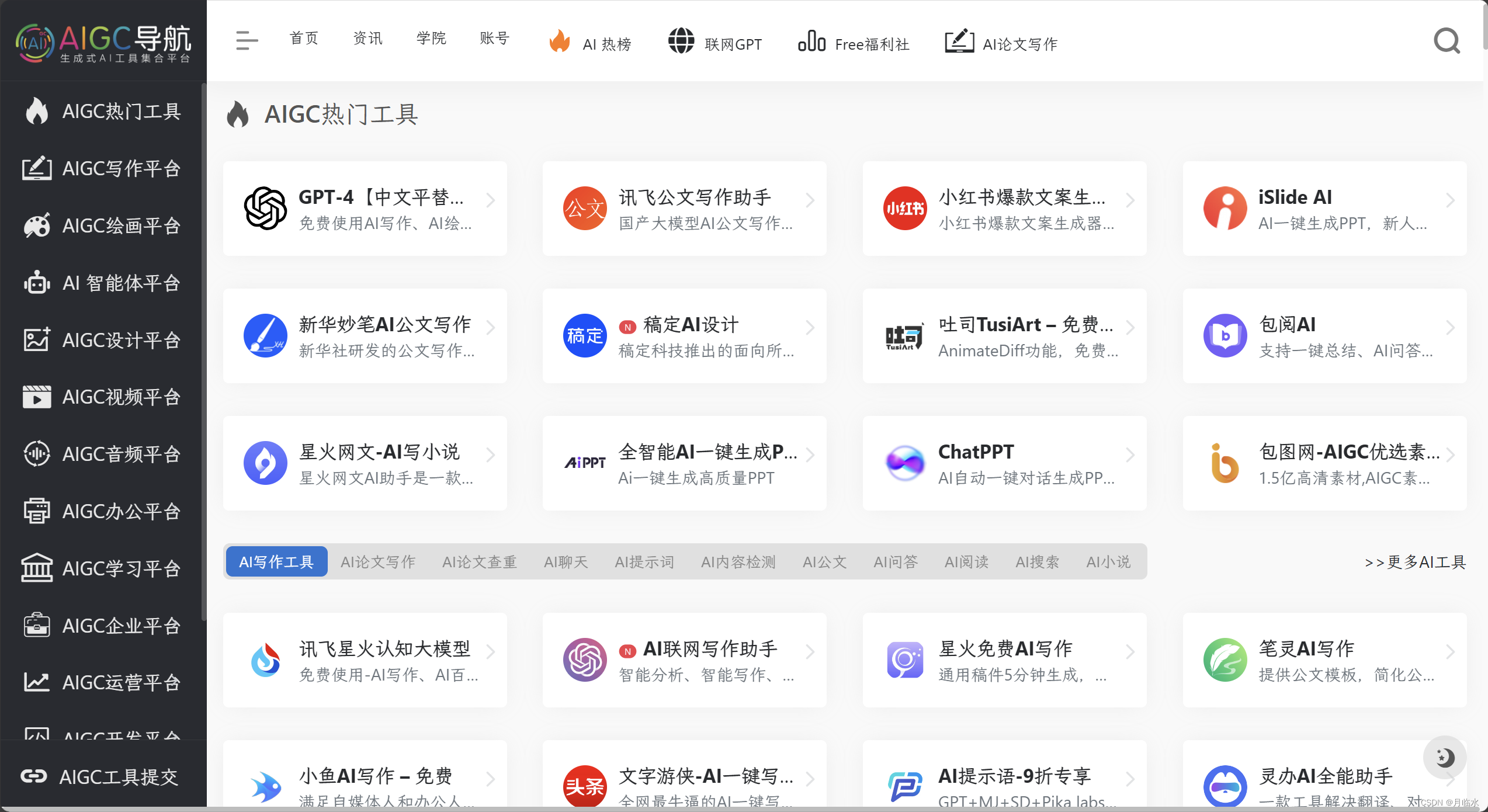Viewport: 1488px width, 812px height.
Task: Click the 包图网 orange b logo
Action: click(x=1225, y=463)
